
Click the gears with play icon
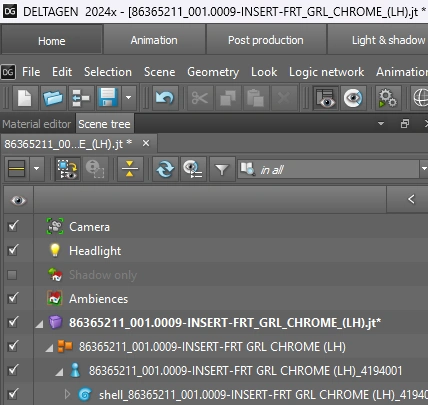click(388, 98)
